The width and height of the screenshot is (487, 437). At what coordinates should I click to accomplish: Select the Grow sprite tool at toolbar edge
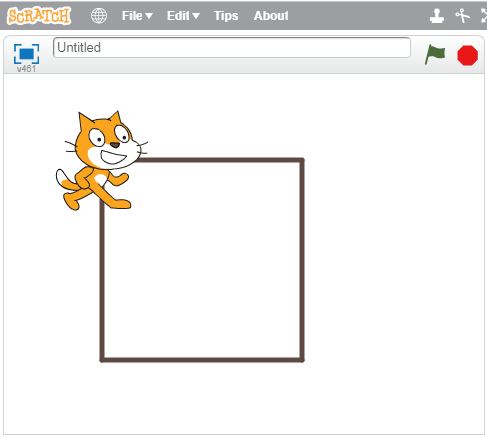(x=484, y=16)
